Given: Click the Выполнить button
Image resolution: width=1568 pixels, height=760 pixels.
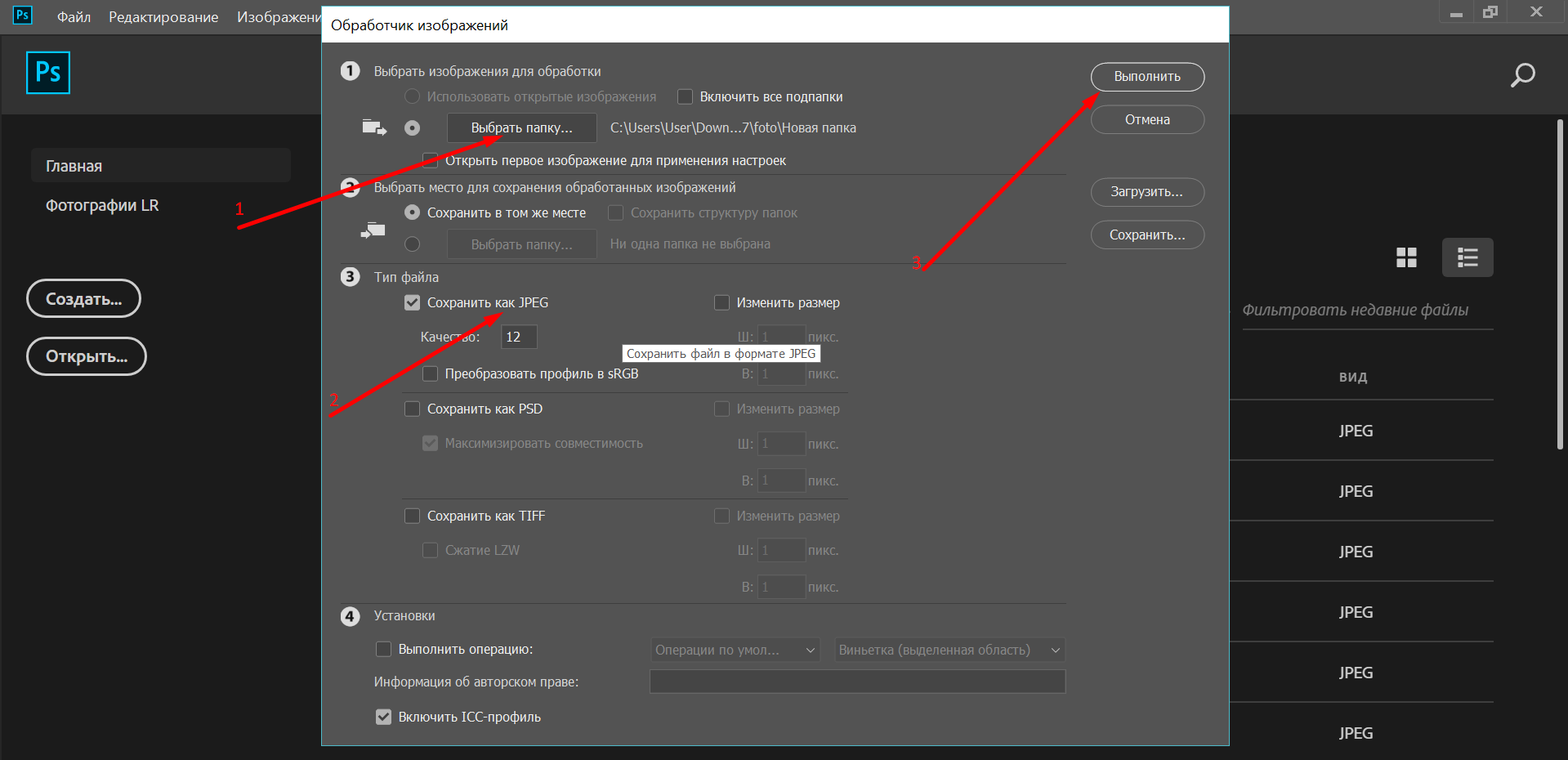Looking at the screenshot, I should coord(1147,77).
